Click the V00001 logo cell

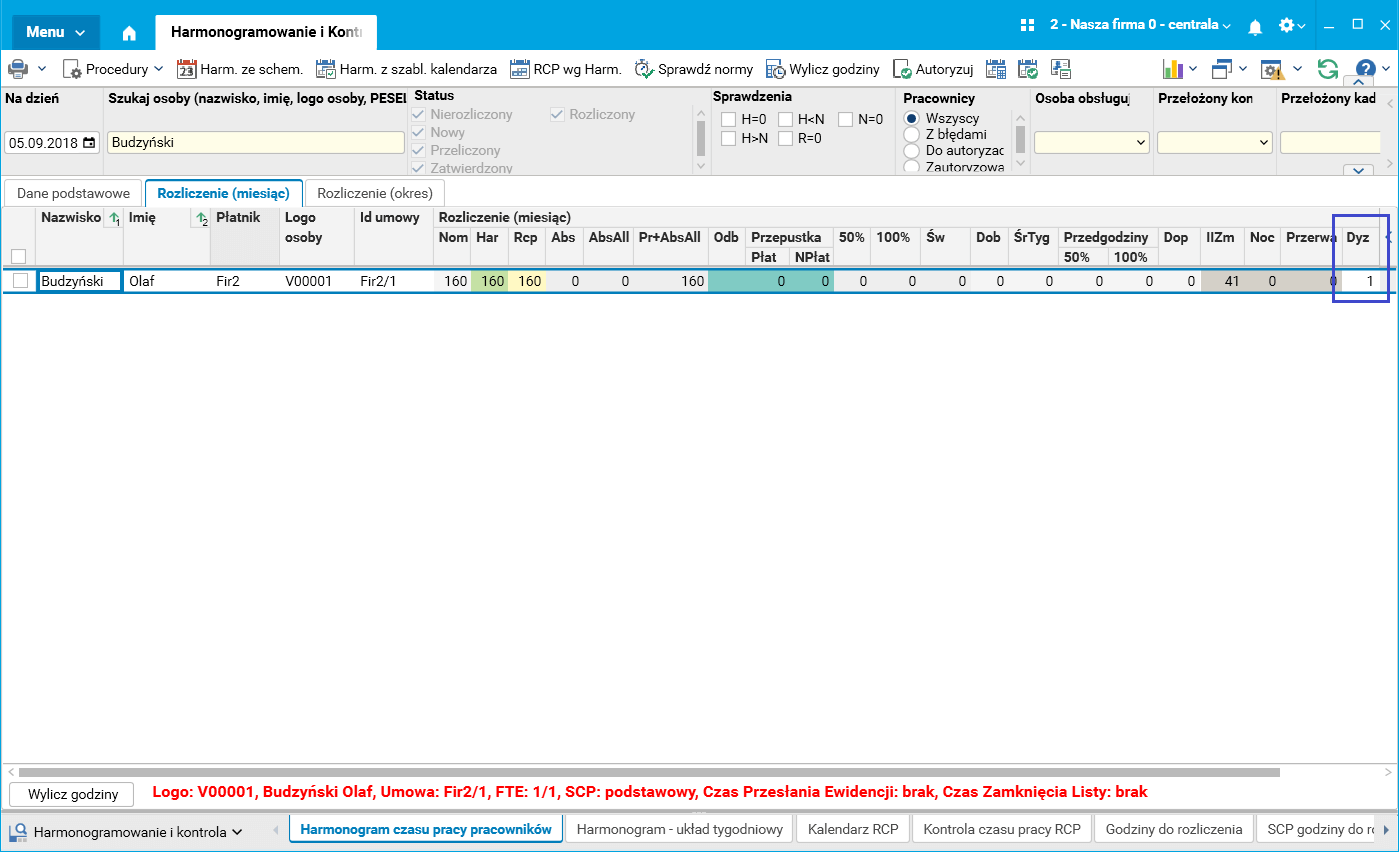pos(316,281)
